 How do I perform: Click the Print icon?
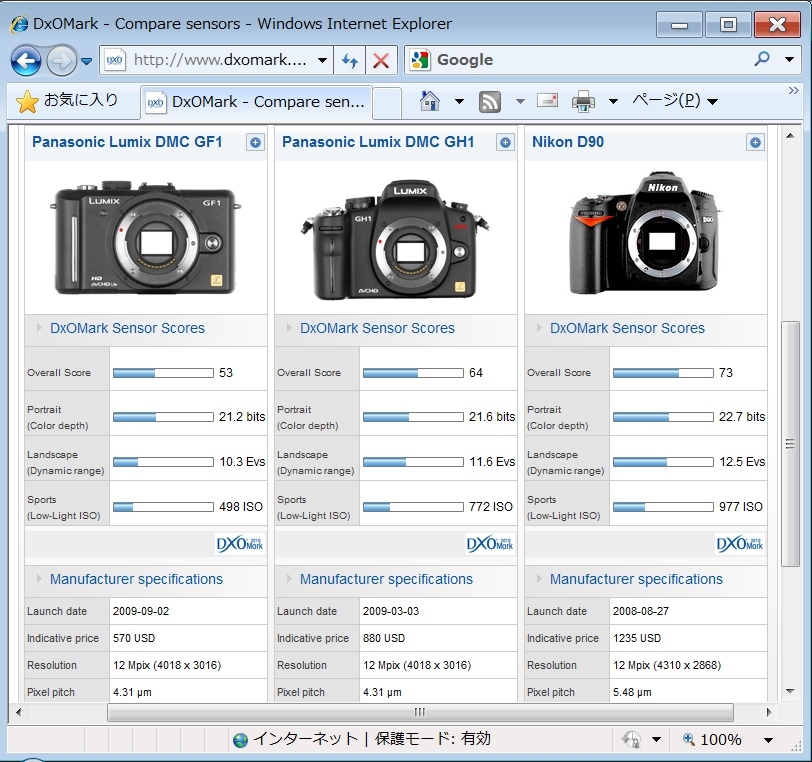pos(583,101)
